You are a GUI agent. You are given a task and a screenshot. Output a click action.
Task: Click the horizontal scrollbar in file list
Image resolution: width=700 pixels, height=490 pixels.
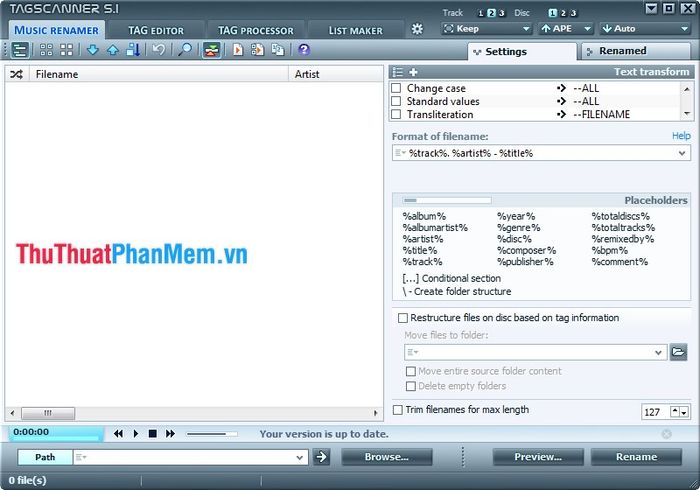coord(194,413)
